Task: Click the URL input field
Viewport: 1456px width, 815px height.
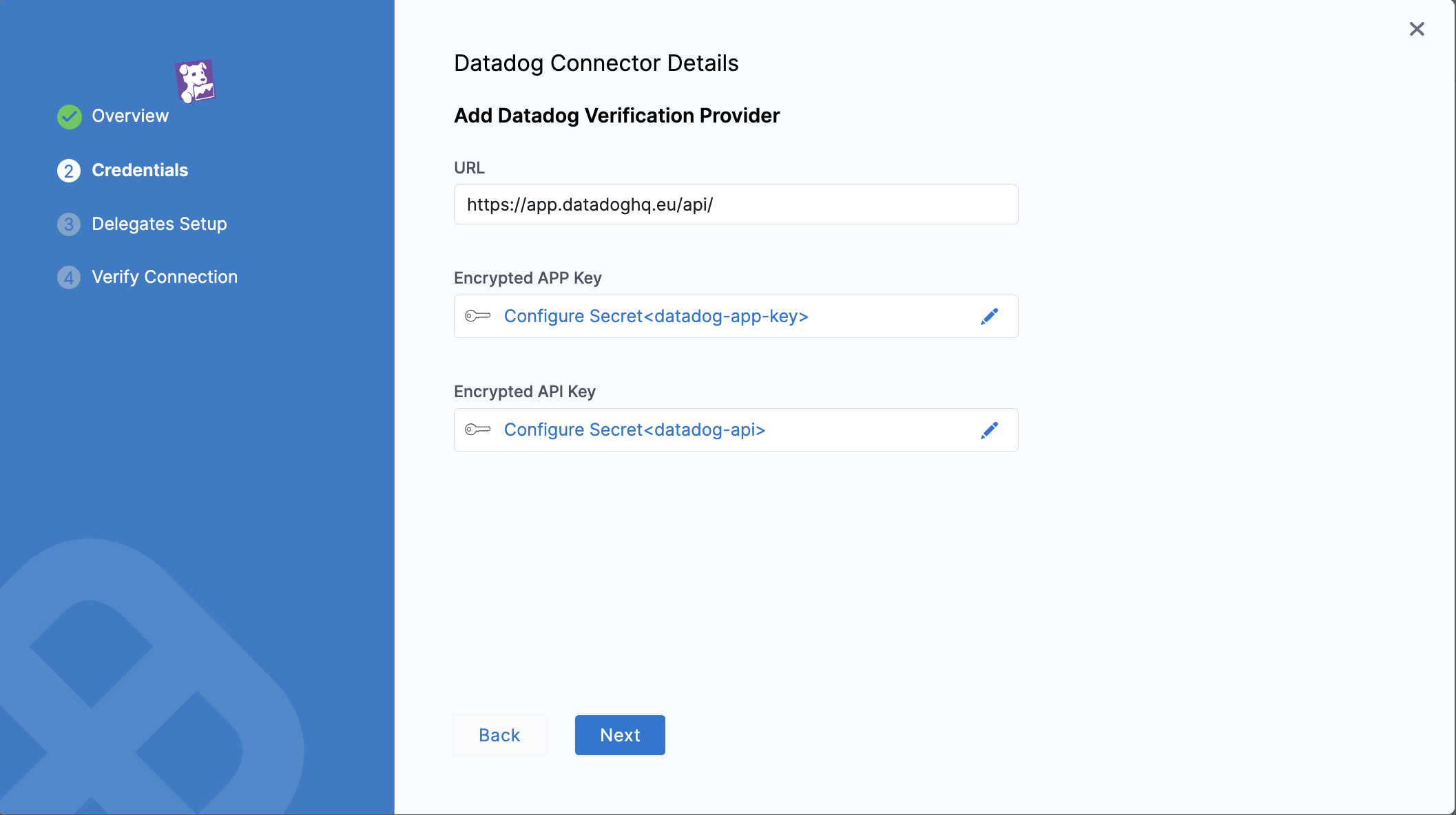Action: pos(736,204)
